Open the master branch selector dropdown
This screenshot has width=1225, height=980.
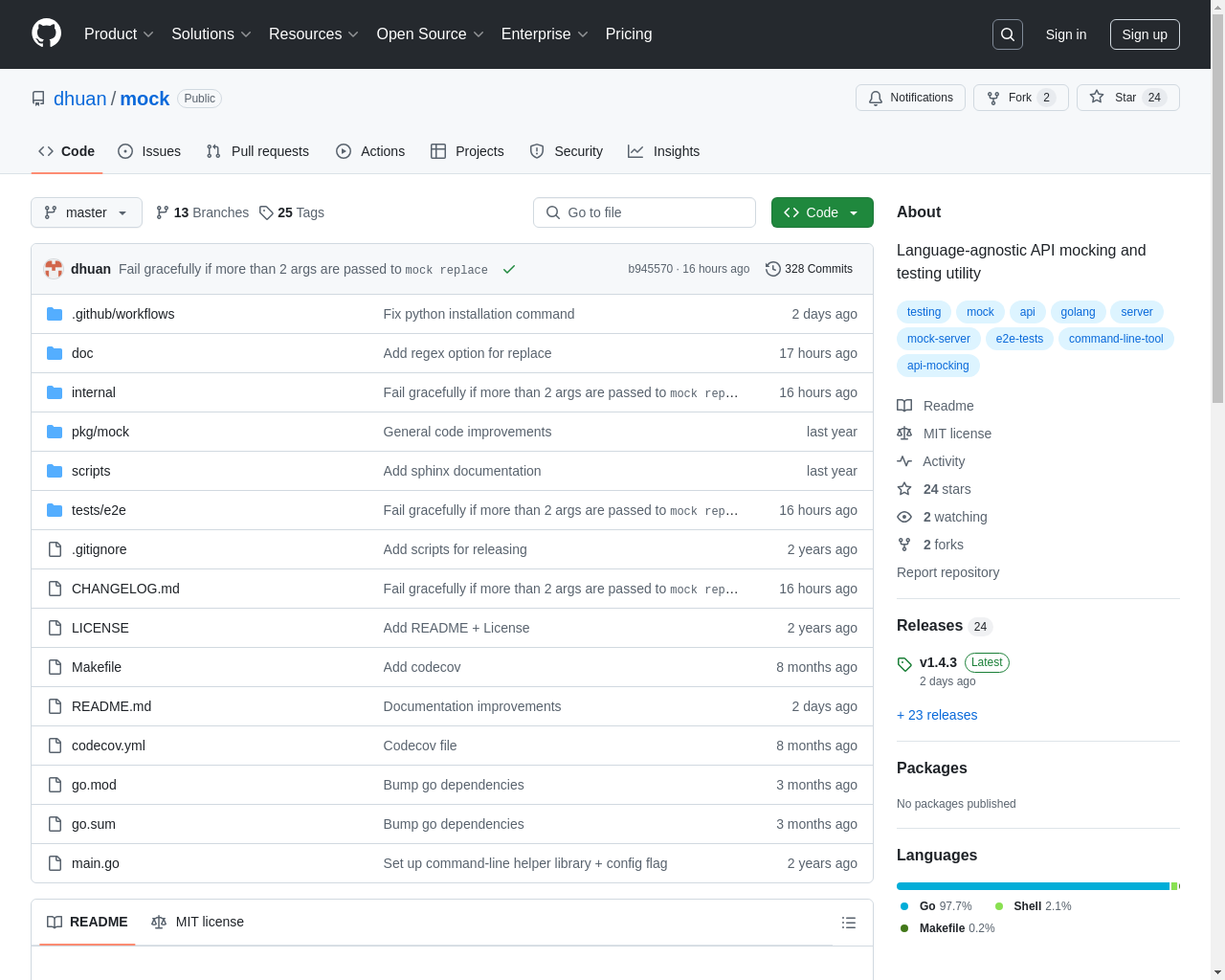pyautogui.click(x=86, y=212)
